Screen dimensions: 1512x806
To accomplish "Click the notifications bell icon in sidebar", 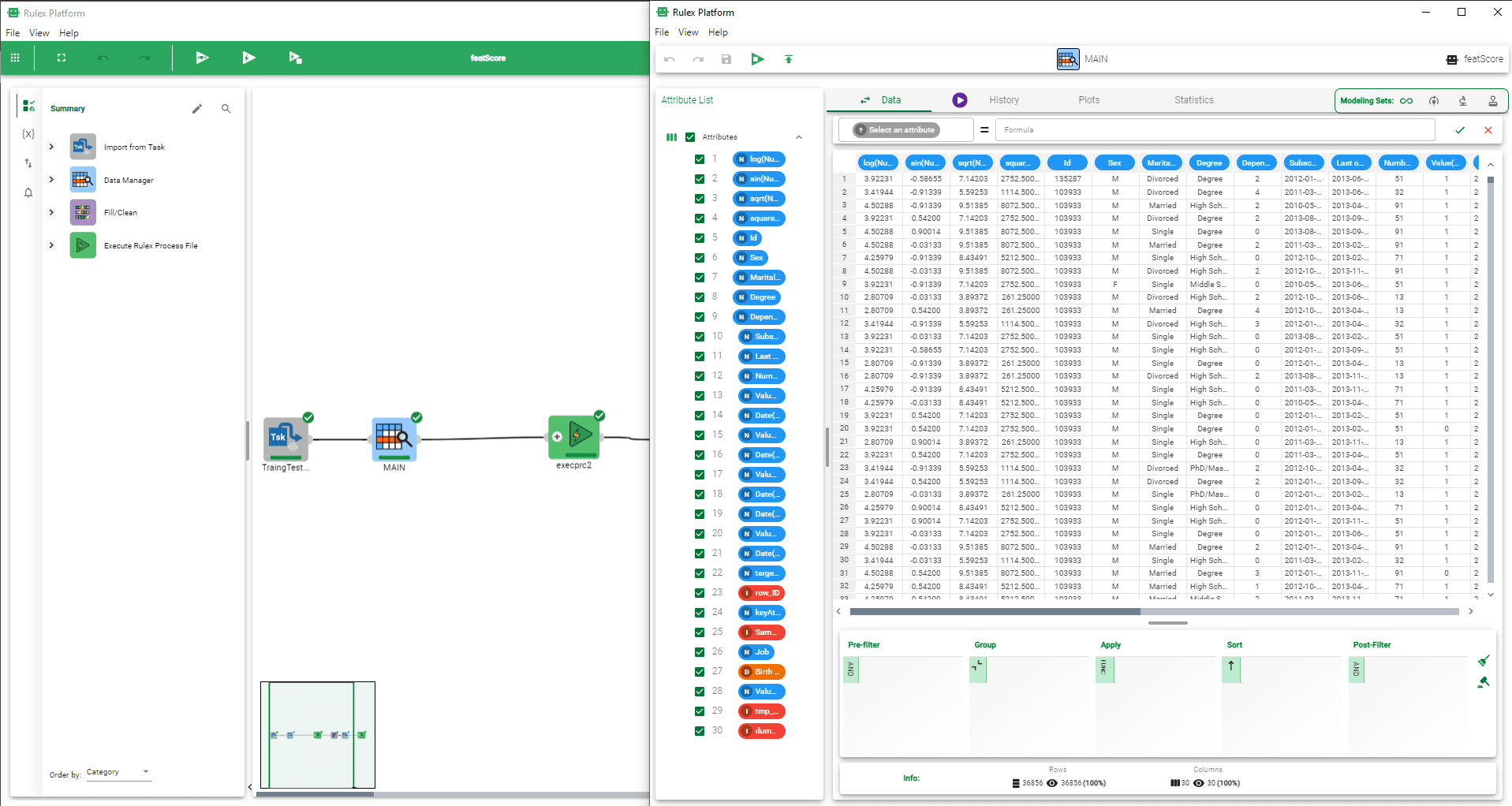I will tap(28, 192).
